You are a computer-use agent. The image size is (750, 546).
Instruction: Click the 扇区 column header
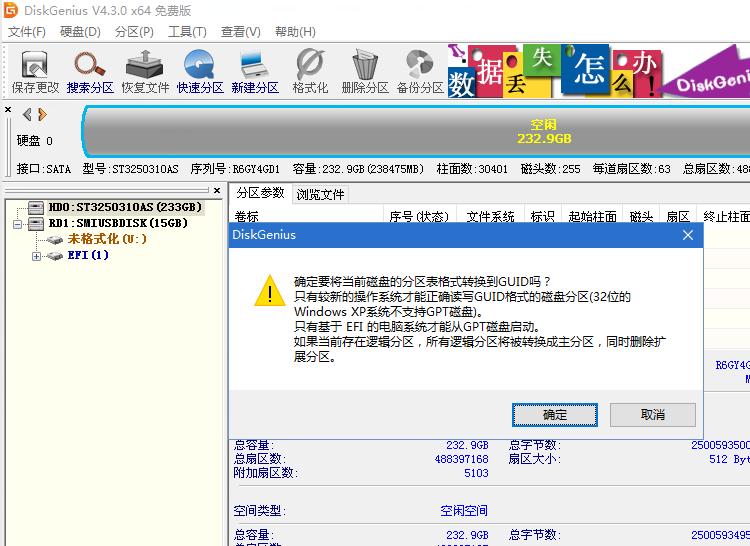click(x=678, y=216)
